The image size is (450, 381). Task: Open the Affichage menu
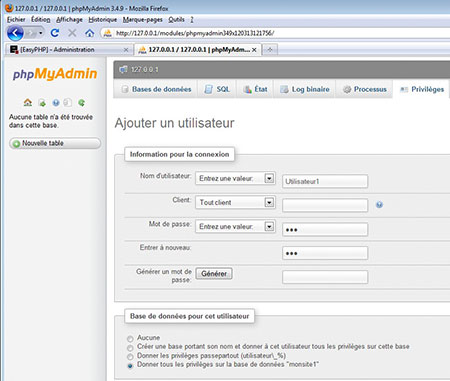(x=69, y=20)
